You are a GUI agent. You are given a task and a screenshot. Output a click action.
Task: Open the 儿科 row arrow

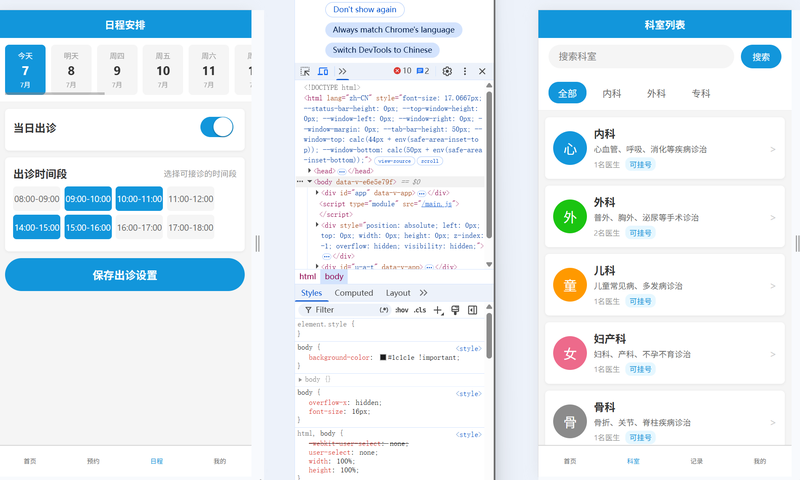click(773, 286)
